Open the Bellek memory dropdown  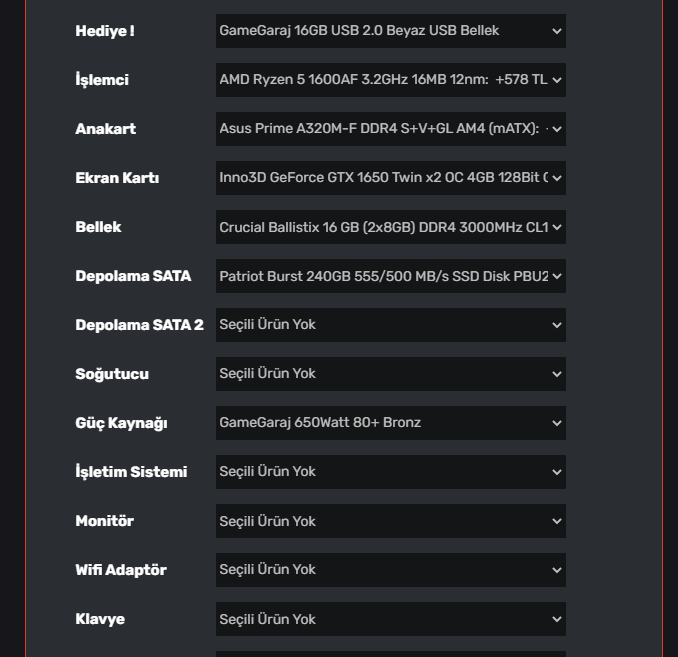point(390,227)
